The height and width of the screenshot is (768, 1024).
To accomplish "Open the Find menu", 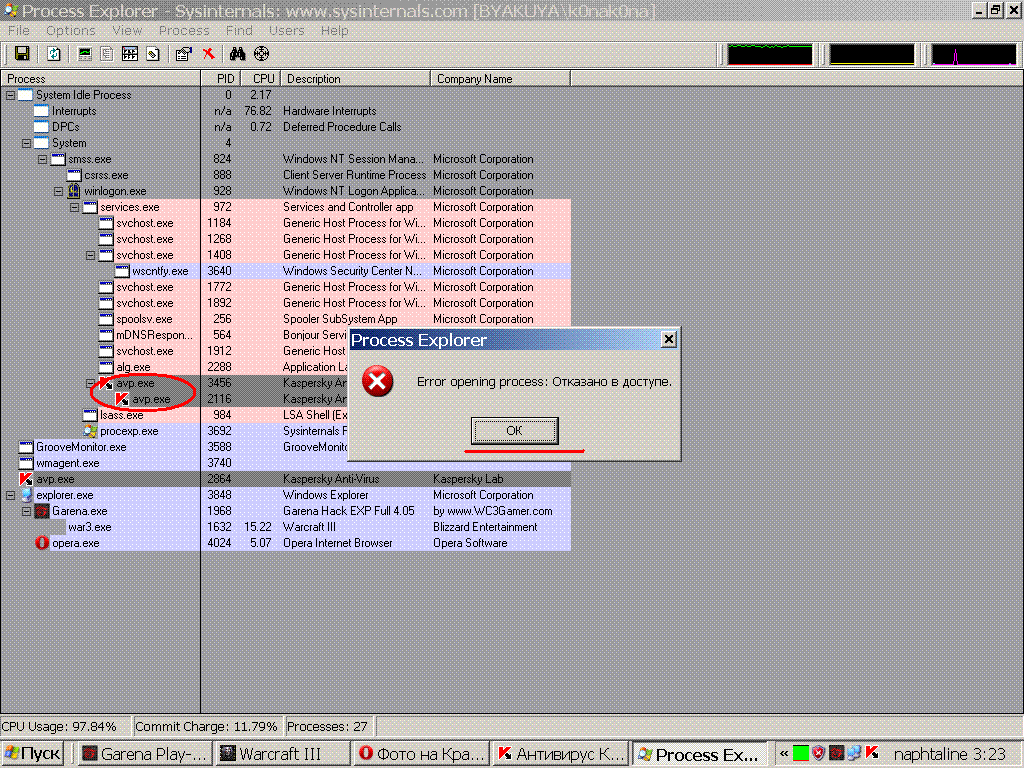I will coord(239,31).
